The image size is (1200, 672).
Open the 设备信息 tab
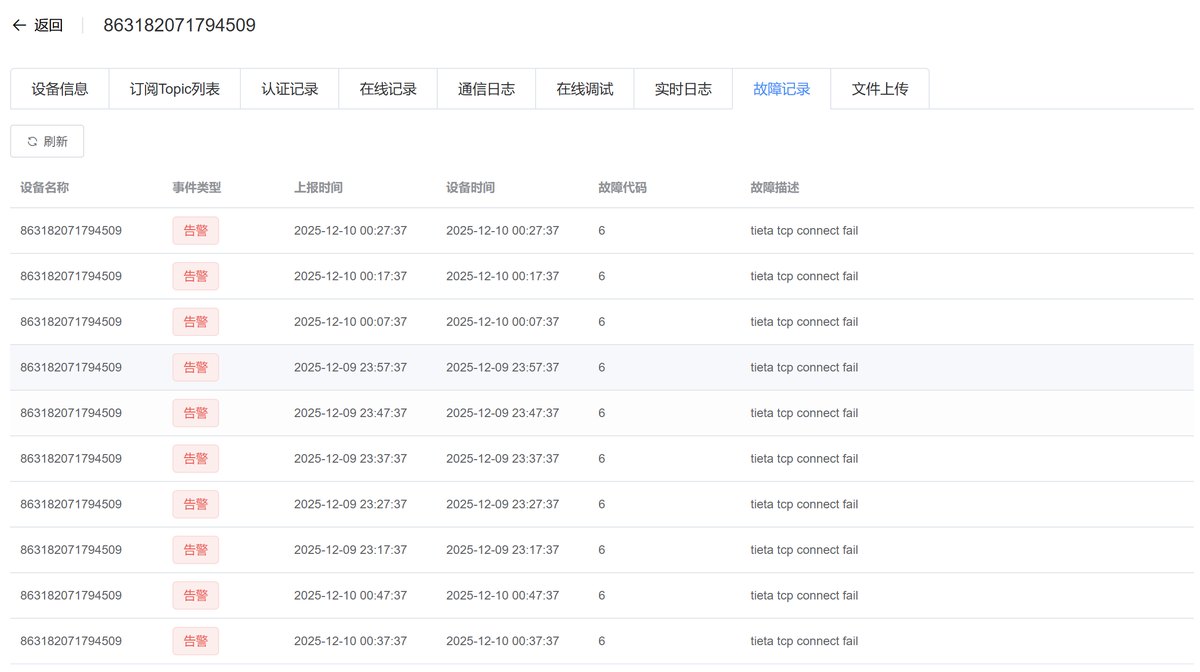pos(60,89)
